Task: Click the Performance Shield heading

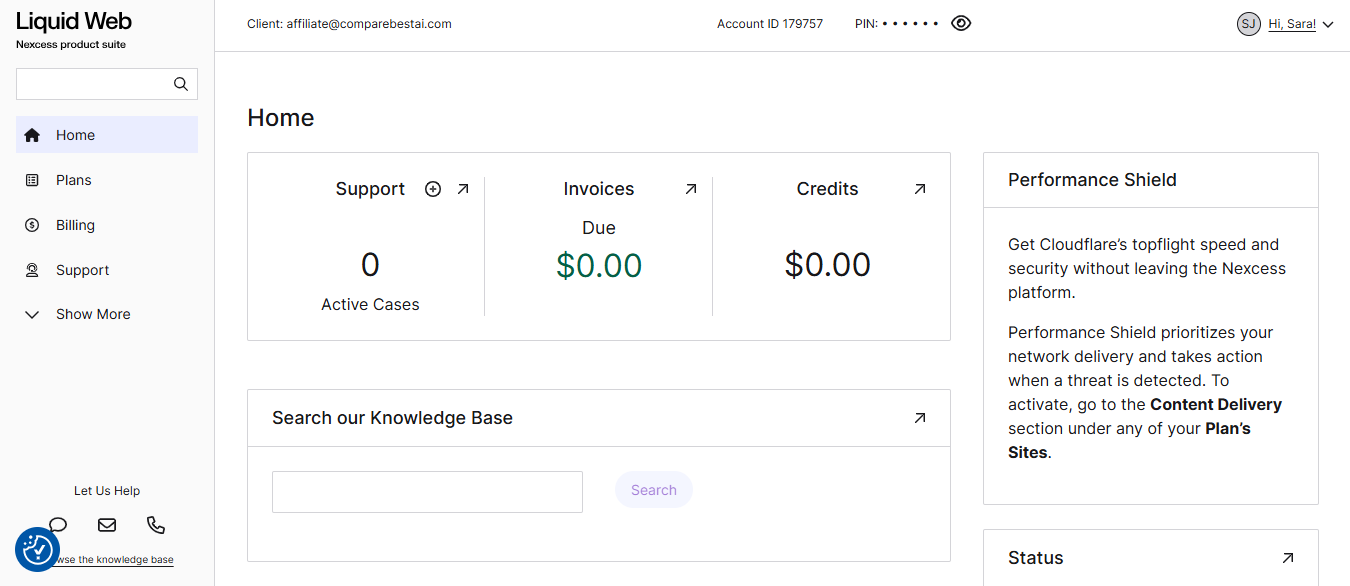Action: [x=1092, y=180]
